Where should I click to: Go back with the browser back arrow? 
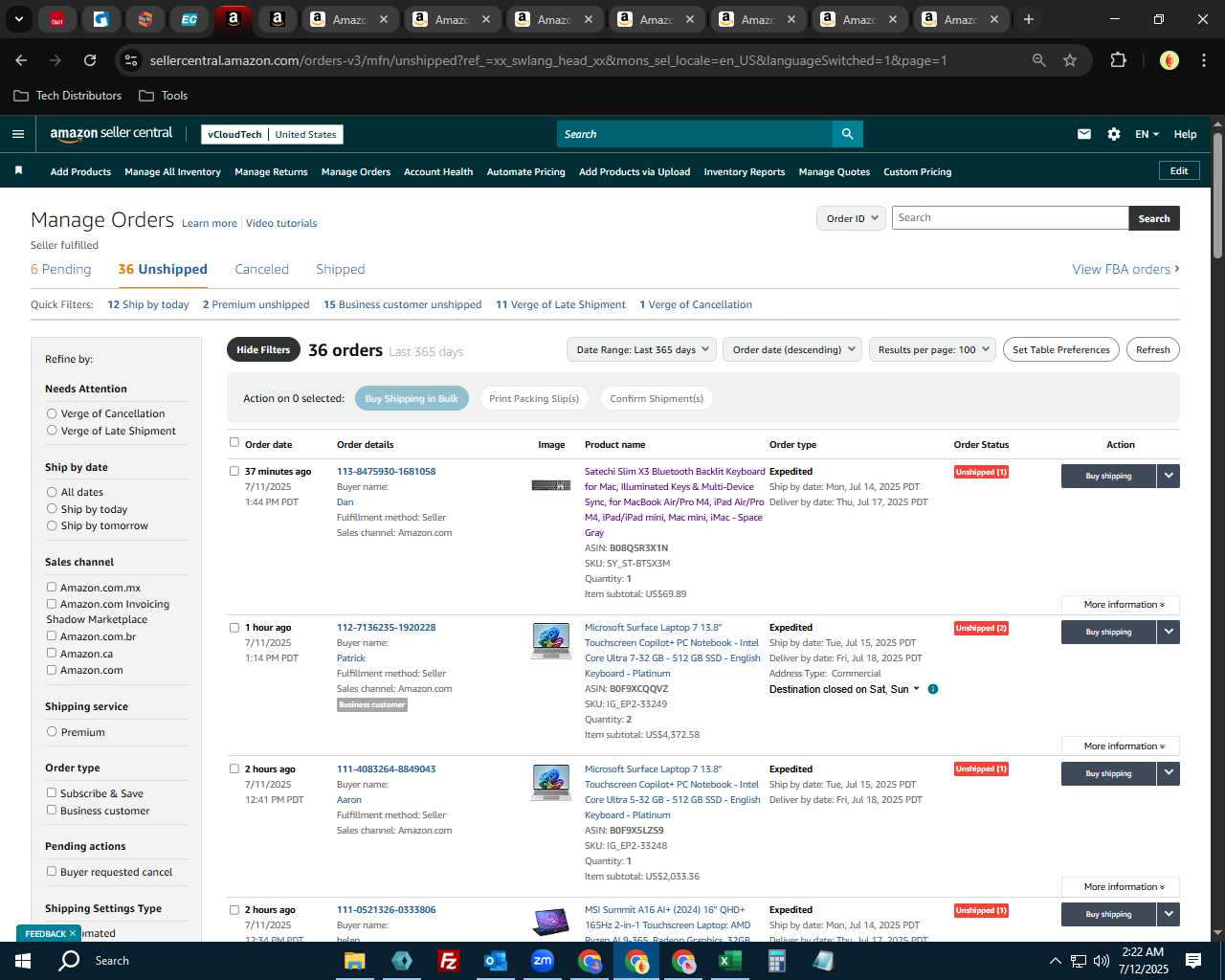pyautogui.click(x=21, y=60)
